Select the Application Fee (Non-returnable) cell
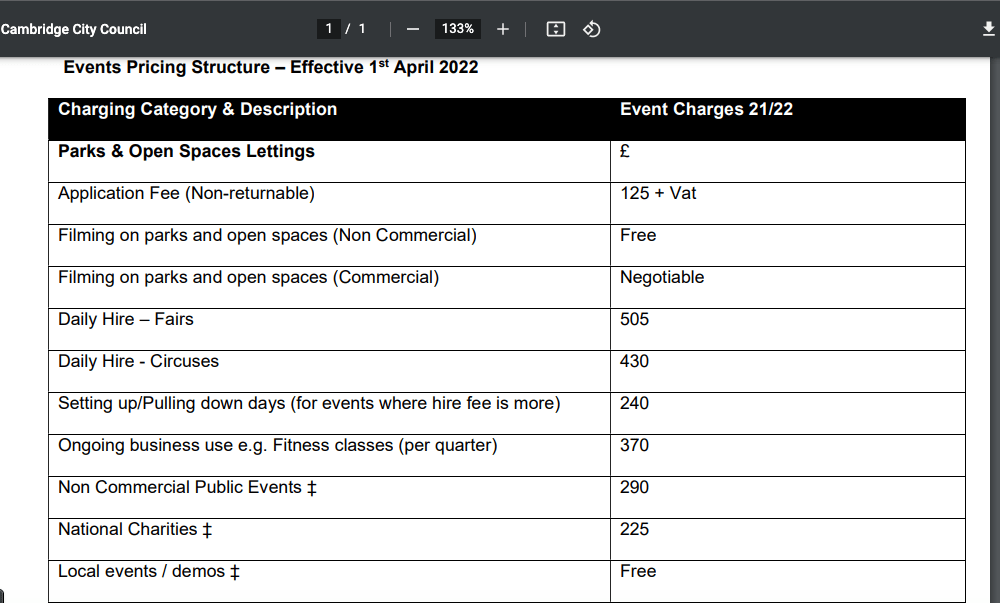 (186, 194)
